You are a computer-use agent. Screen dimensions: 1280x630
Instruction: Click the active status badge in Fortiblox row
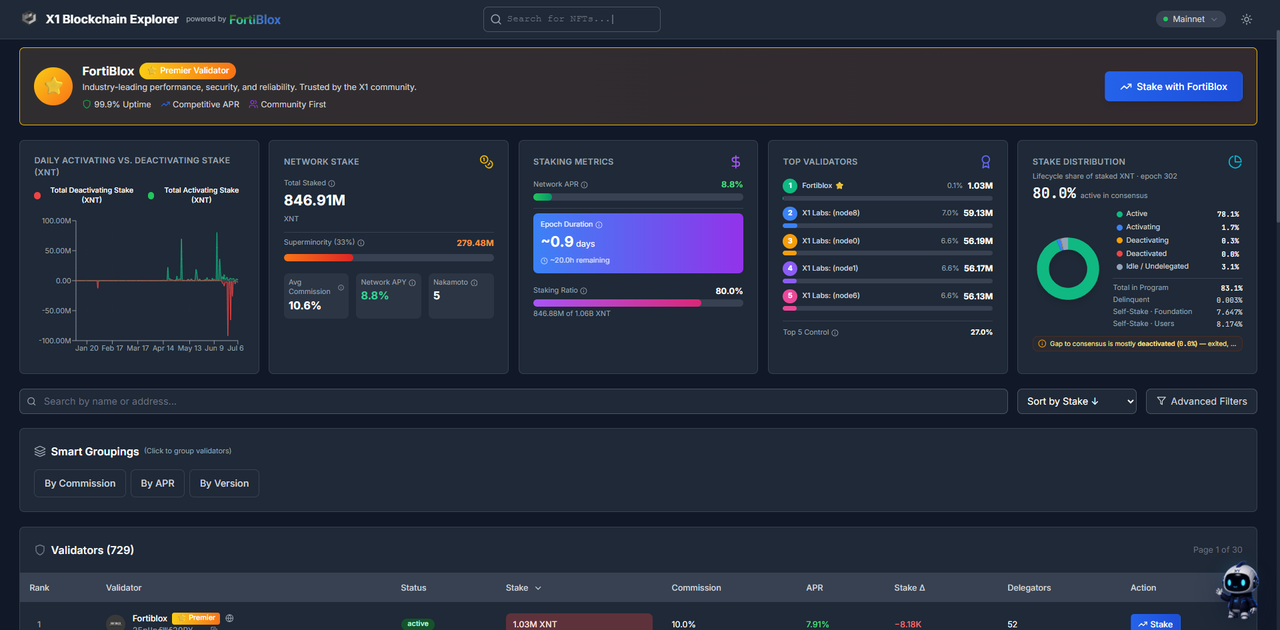click(418, 623)
